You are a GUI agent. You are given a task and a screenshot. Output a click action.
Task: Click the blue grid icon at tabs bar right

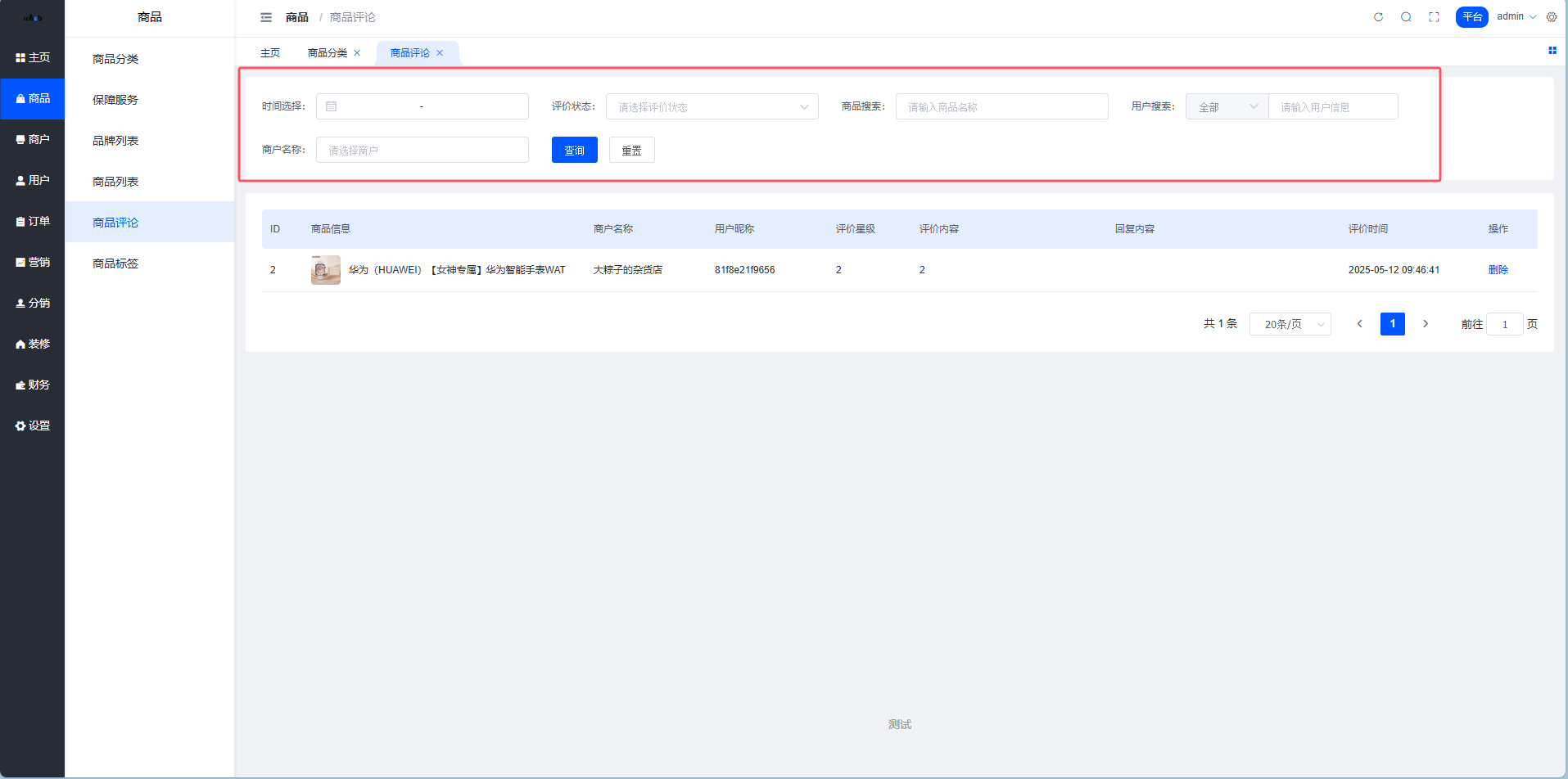click(1552, 51)
